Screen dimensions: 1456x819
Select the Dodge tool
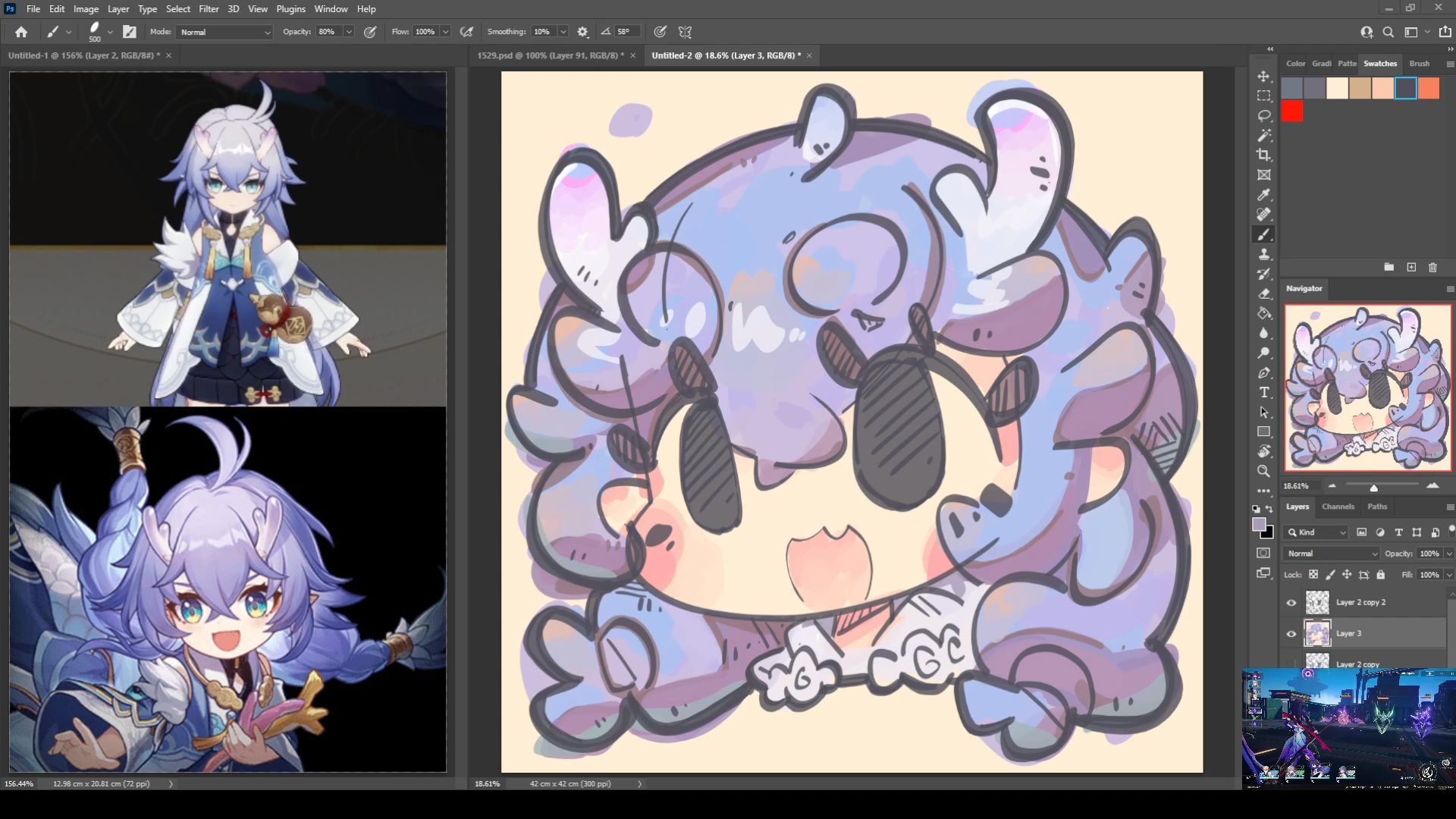(x=1263, y=353)
